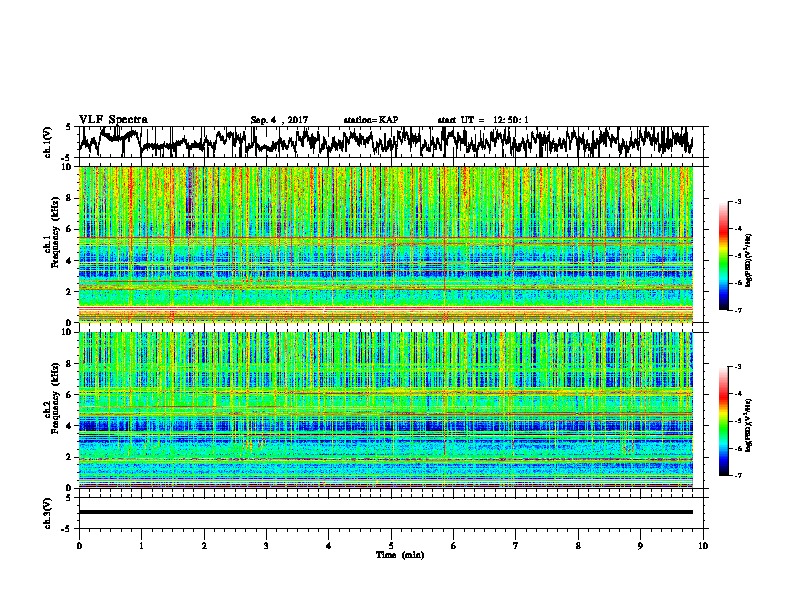
Task: Click time axis tick label "4"
Action: 329,546
